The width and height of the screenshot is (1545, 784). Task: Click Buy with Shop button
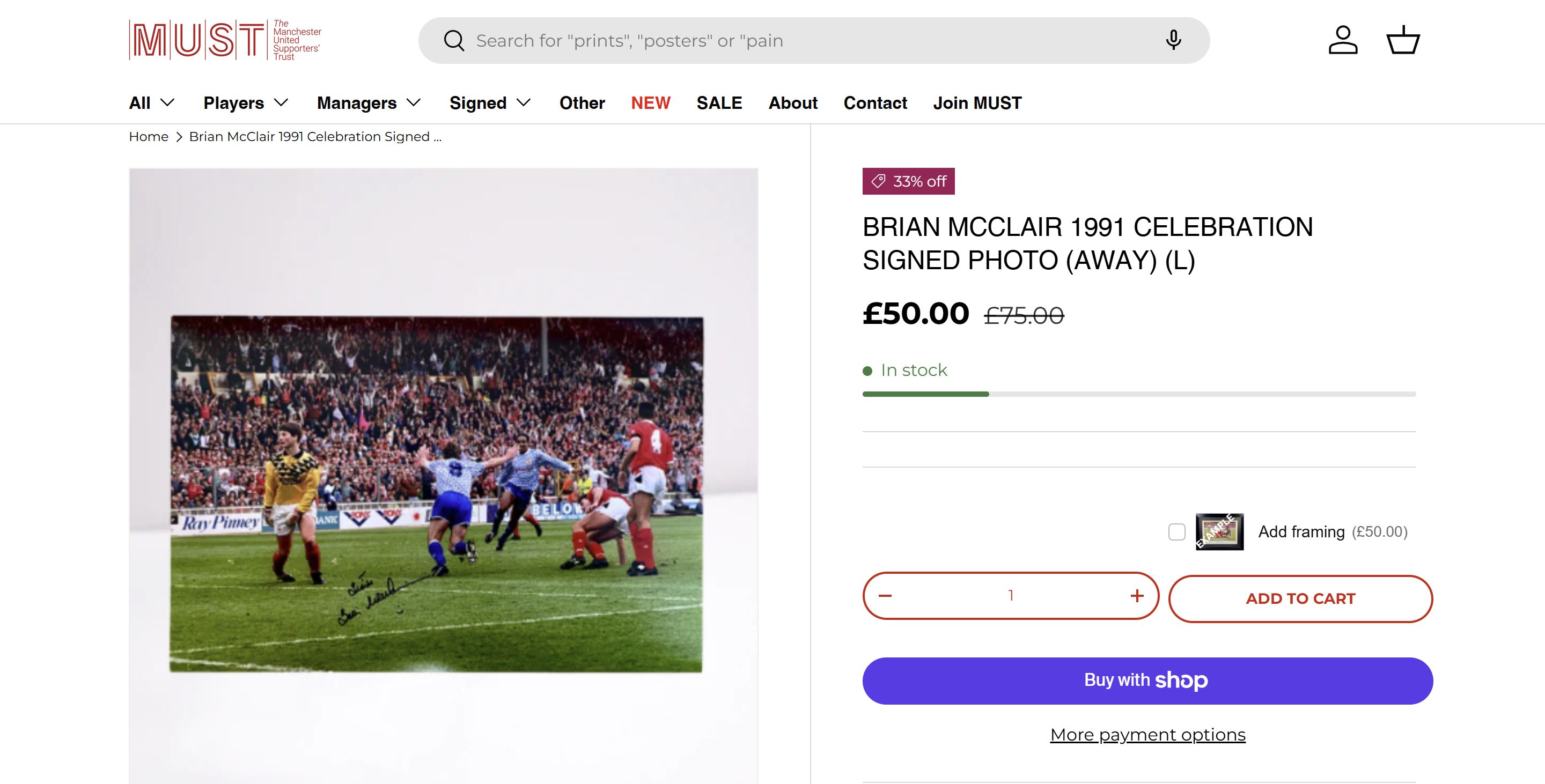click(x=1147, y=681)
